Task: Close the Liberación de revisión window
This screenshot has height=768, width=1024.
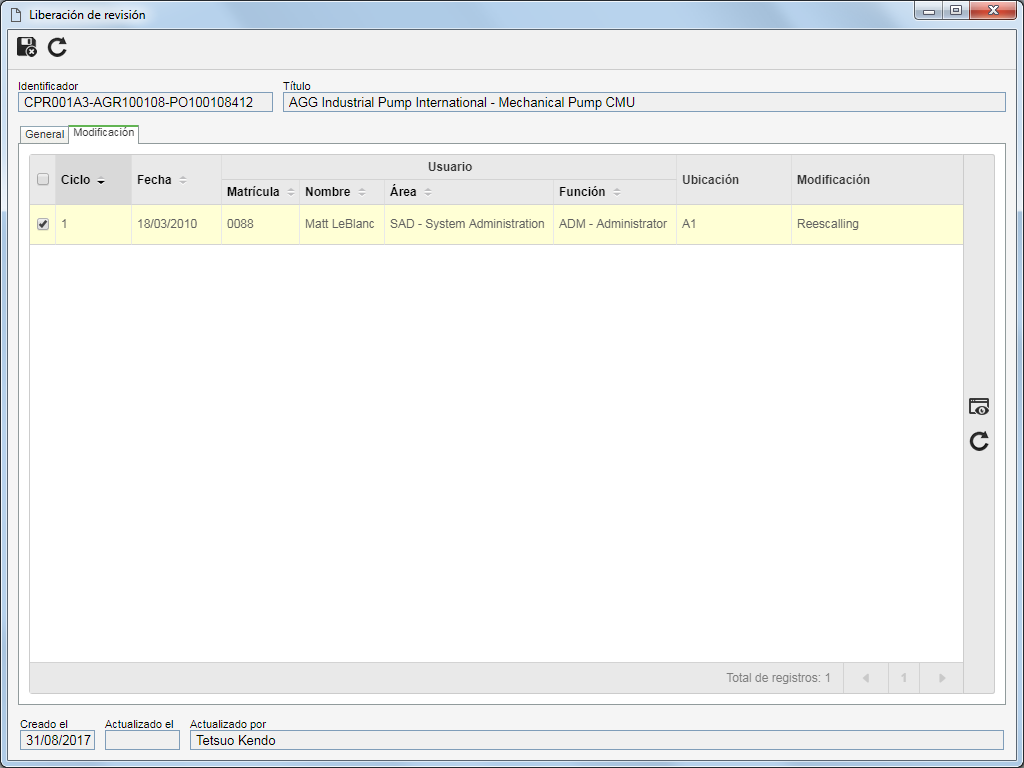Action: [x=993, y=11]
